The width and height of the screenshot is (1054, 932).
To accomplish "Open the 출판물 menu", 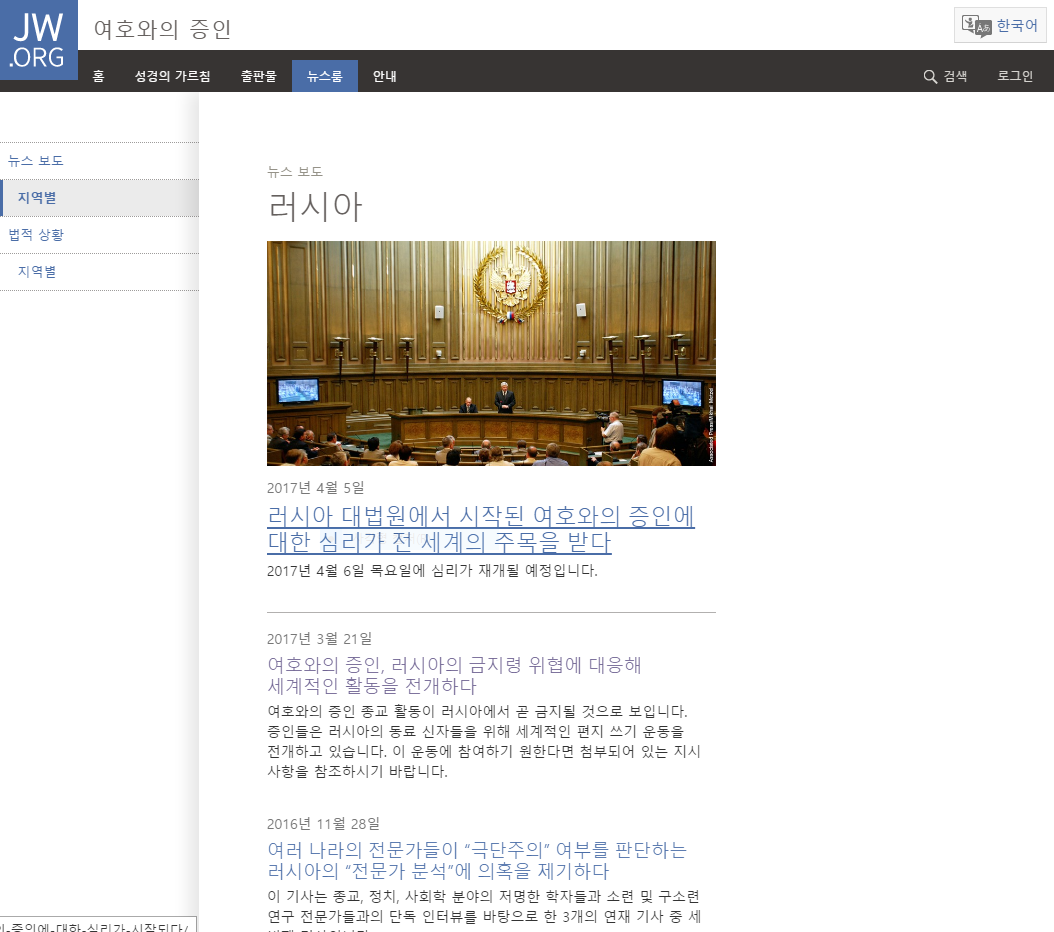I will pyautogui.click(x=259, y=76).
